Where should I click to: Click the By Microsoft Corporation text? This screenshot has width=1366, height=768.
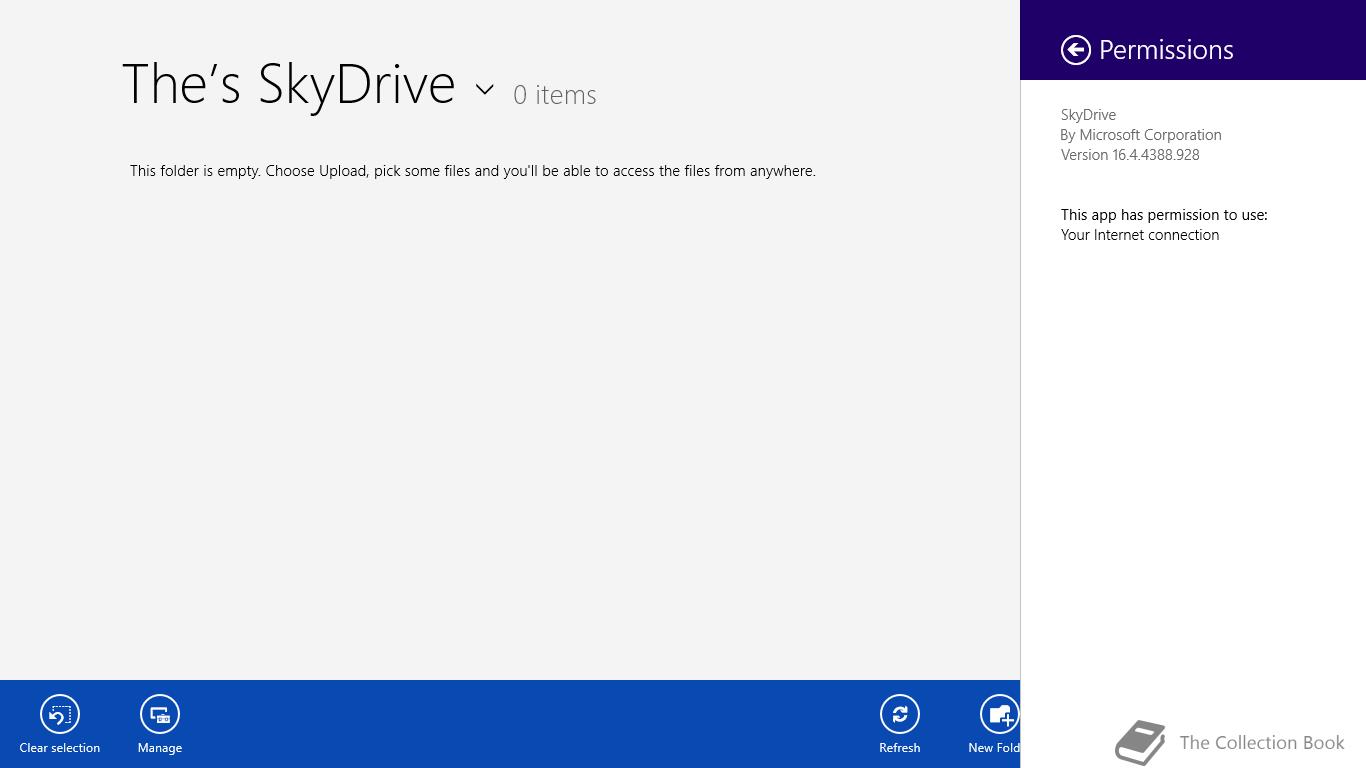click(1141, 135)
